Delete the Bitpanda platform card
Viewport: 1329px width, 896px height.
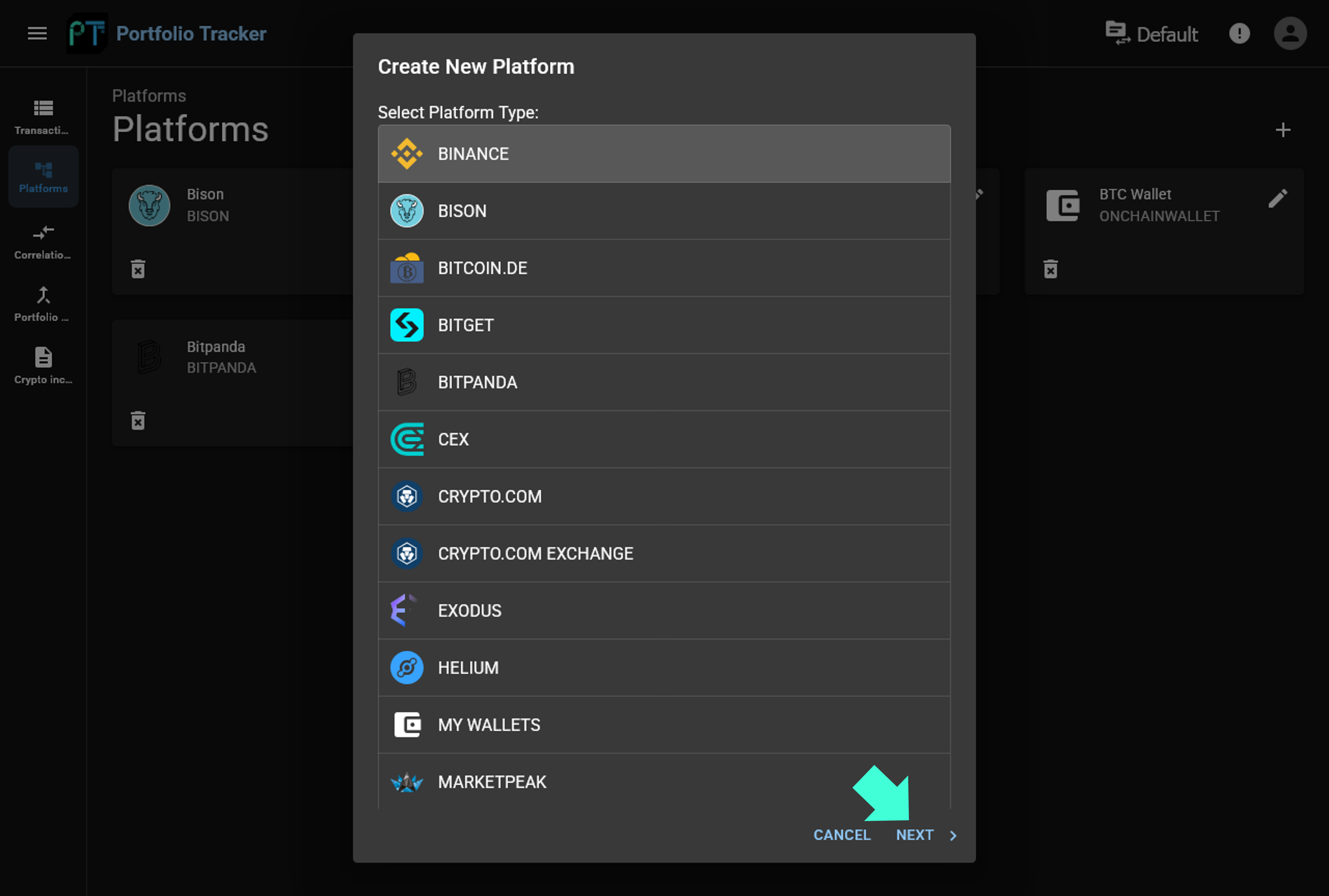tap(138, 420)
